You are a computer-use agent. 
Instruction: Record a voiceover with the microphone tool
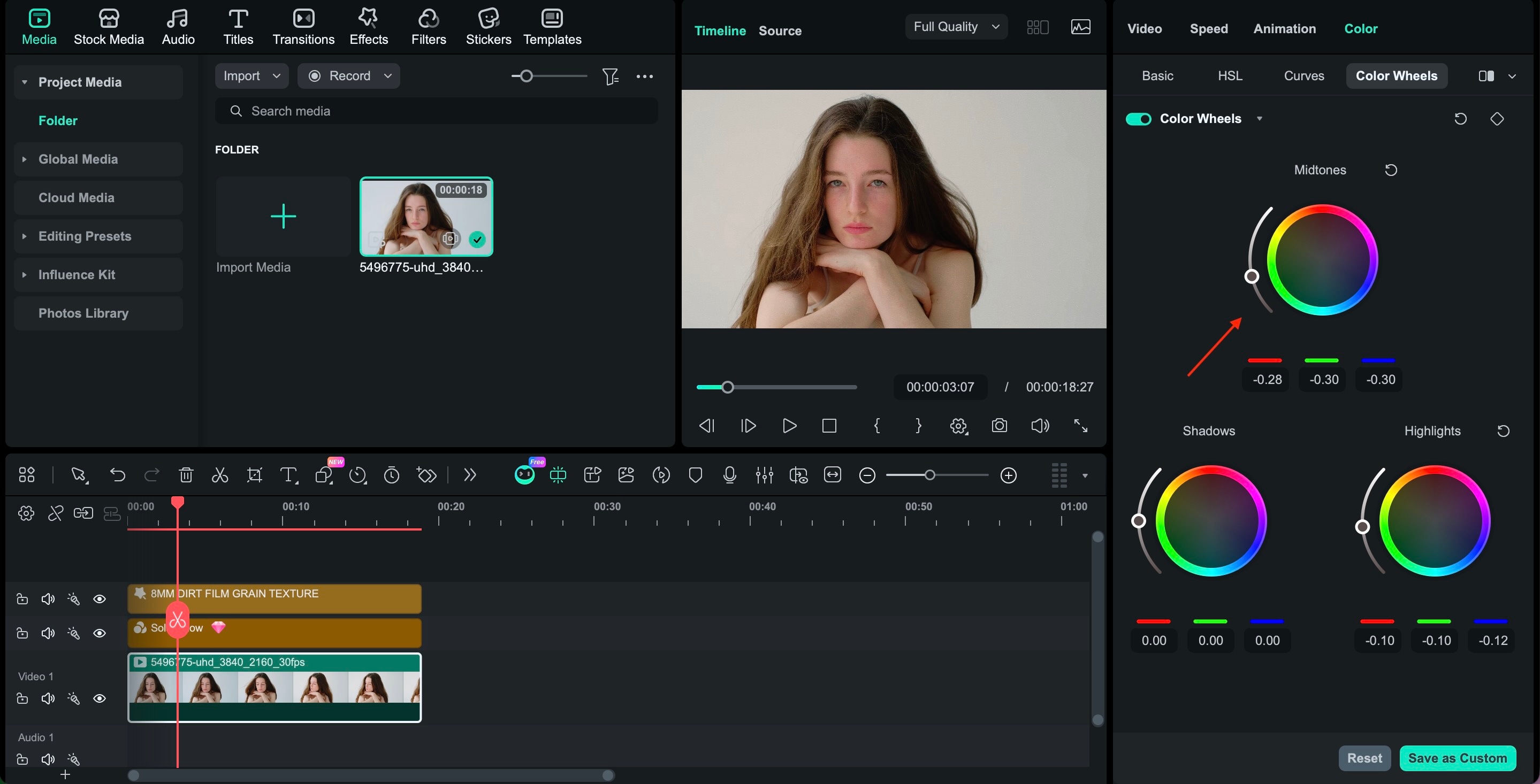click(730, 475)
